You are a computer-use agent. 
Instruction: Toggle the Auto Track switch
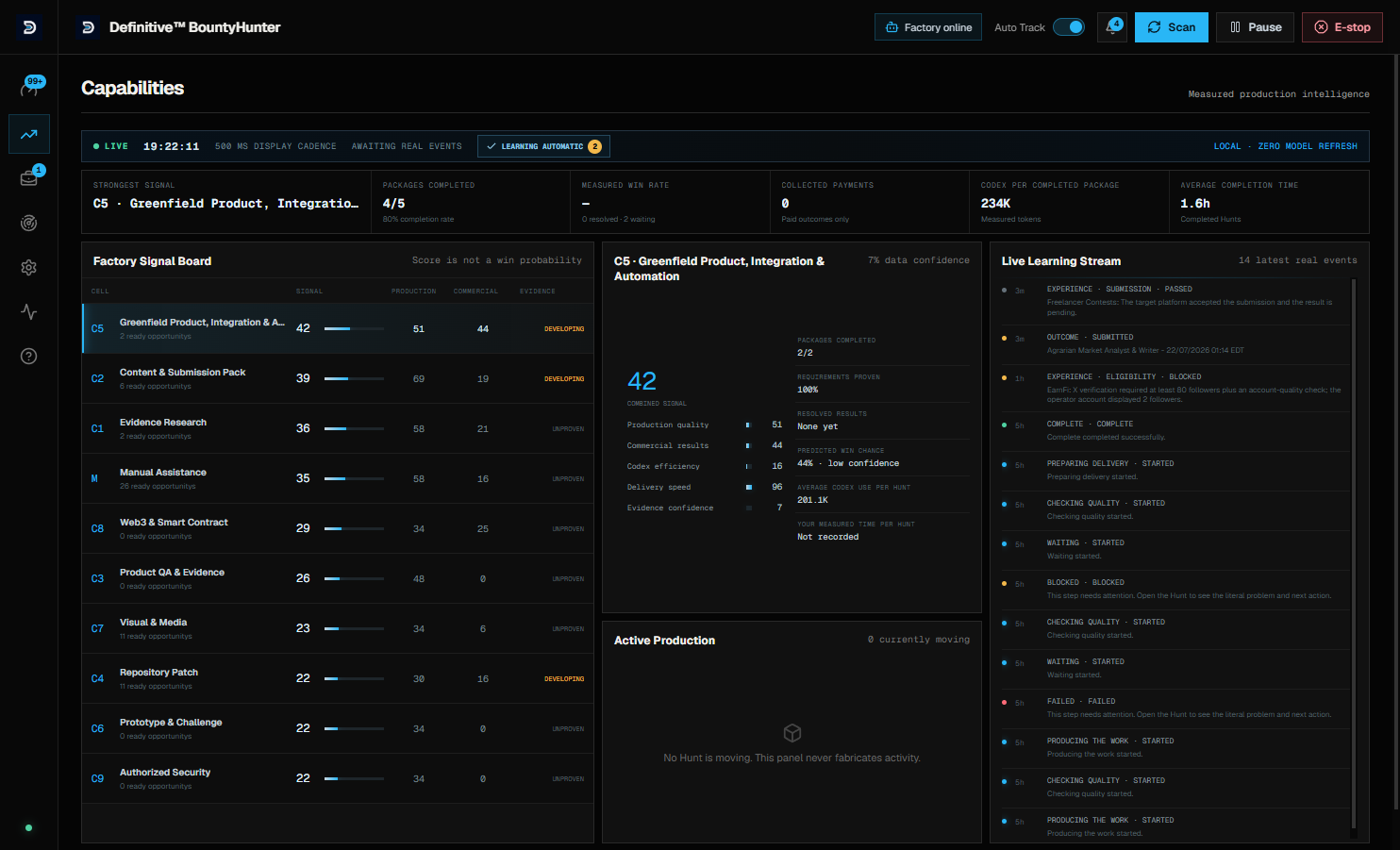point(1069,26)
